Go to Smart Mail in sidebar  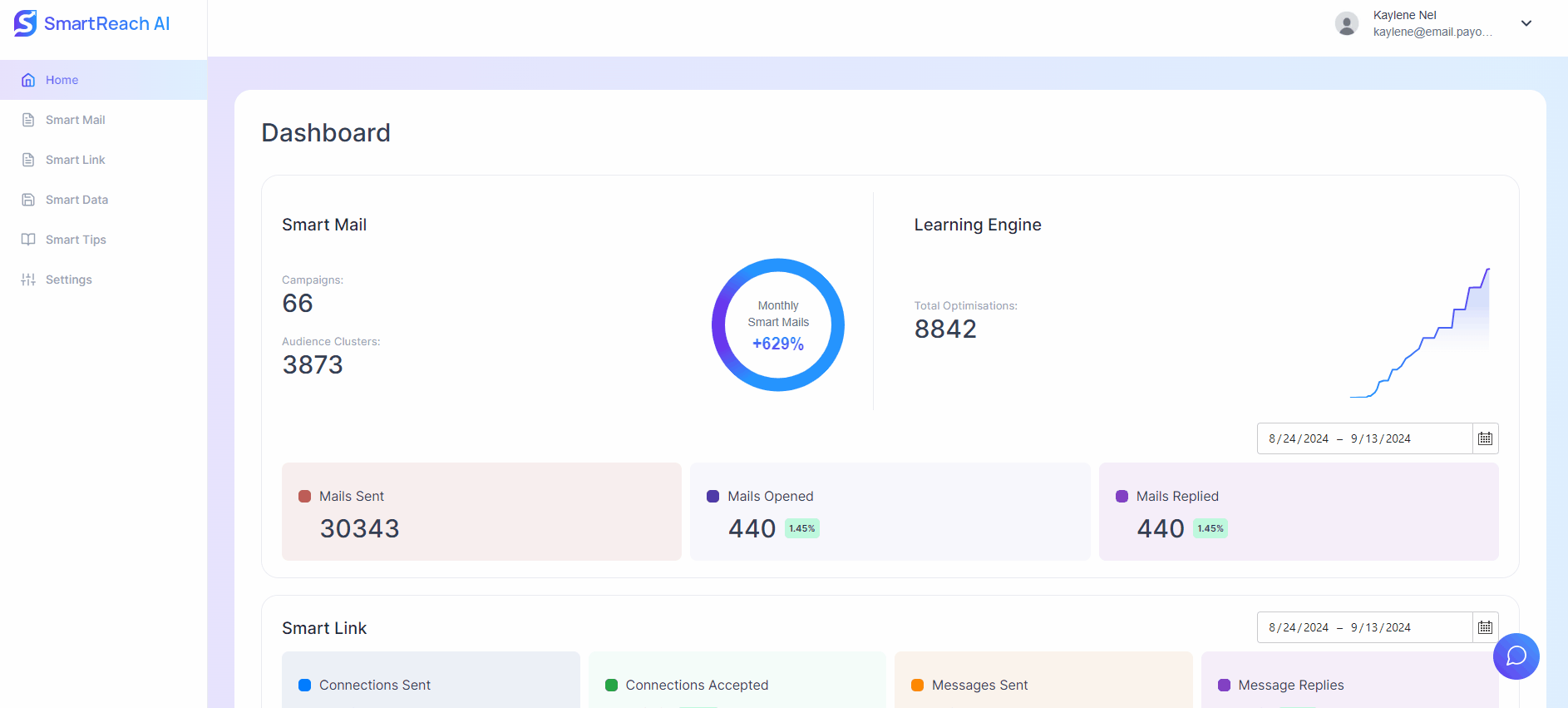[x=103, y=120]
